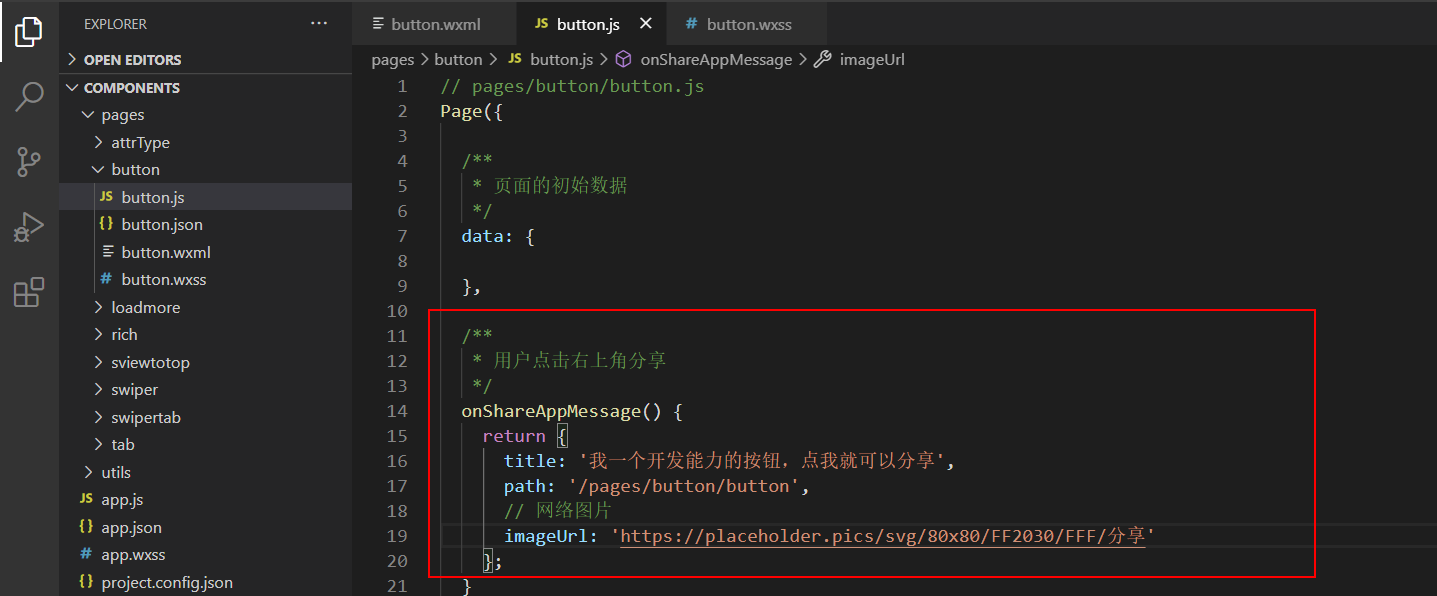Click the data property on line 7
The width and height of the screenshot is (1437, 596).
pos(482,236)
